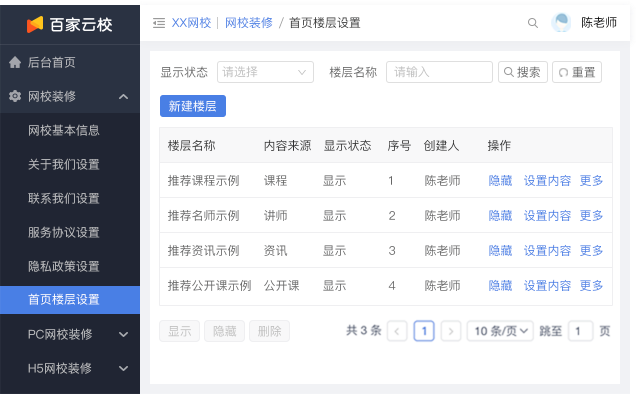Click the 陈老师 avatar picture

coord(561,23)
